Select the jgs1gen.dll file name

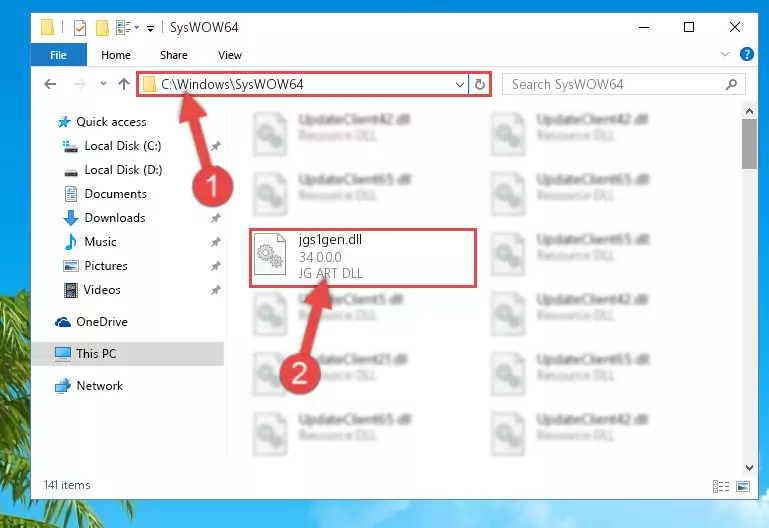(330, 240)
